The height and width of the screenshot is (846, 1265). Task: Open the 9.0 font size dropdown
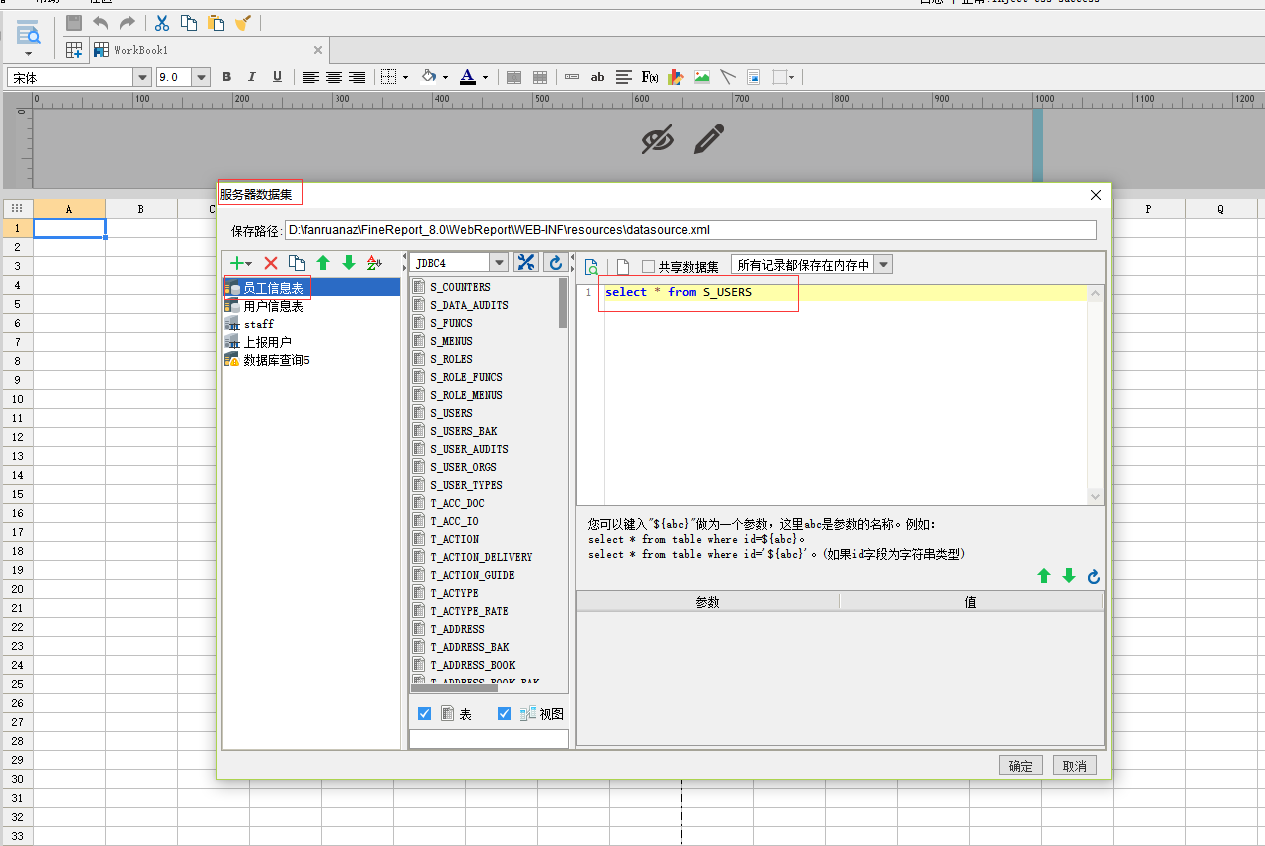tap(201, 77)
